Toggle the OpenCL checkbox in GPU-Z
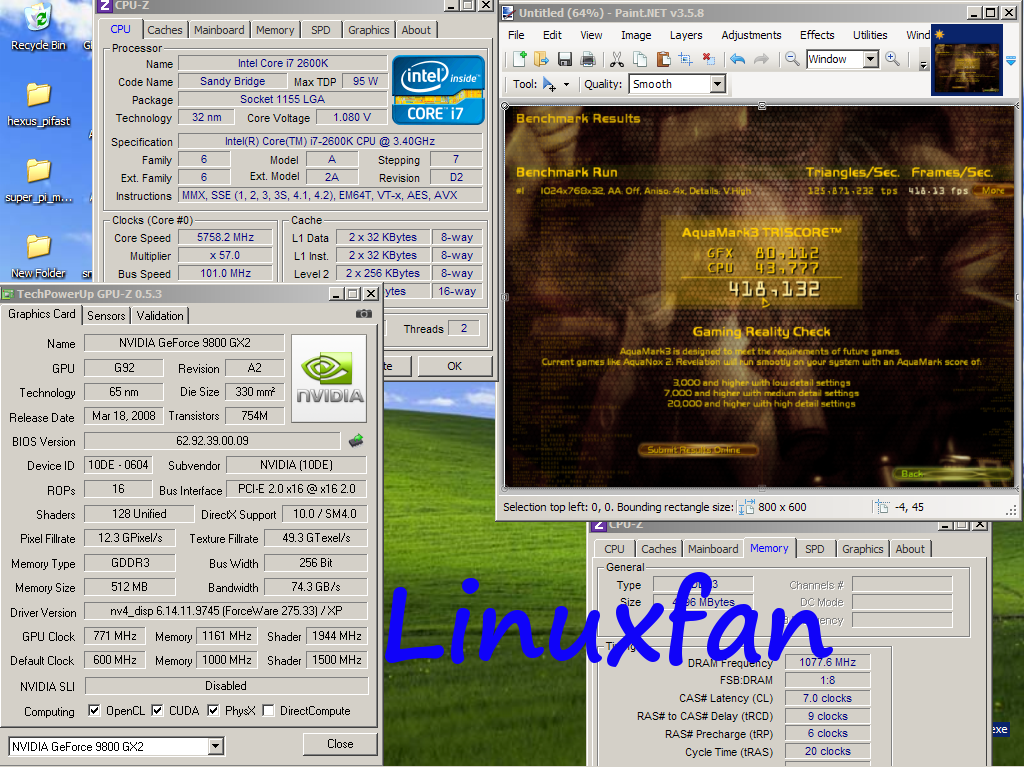Screen dimensions: 1024x768 click(94, 711)
